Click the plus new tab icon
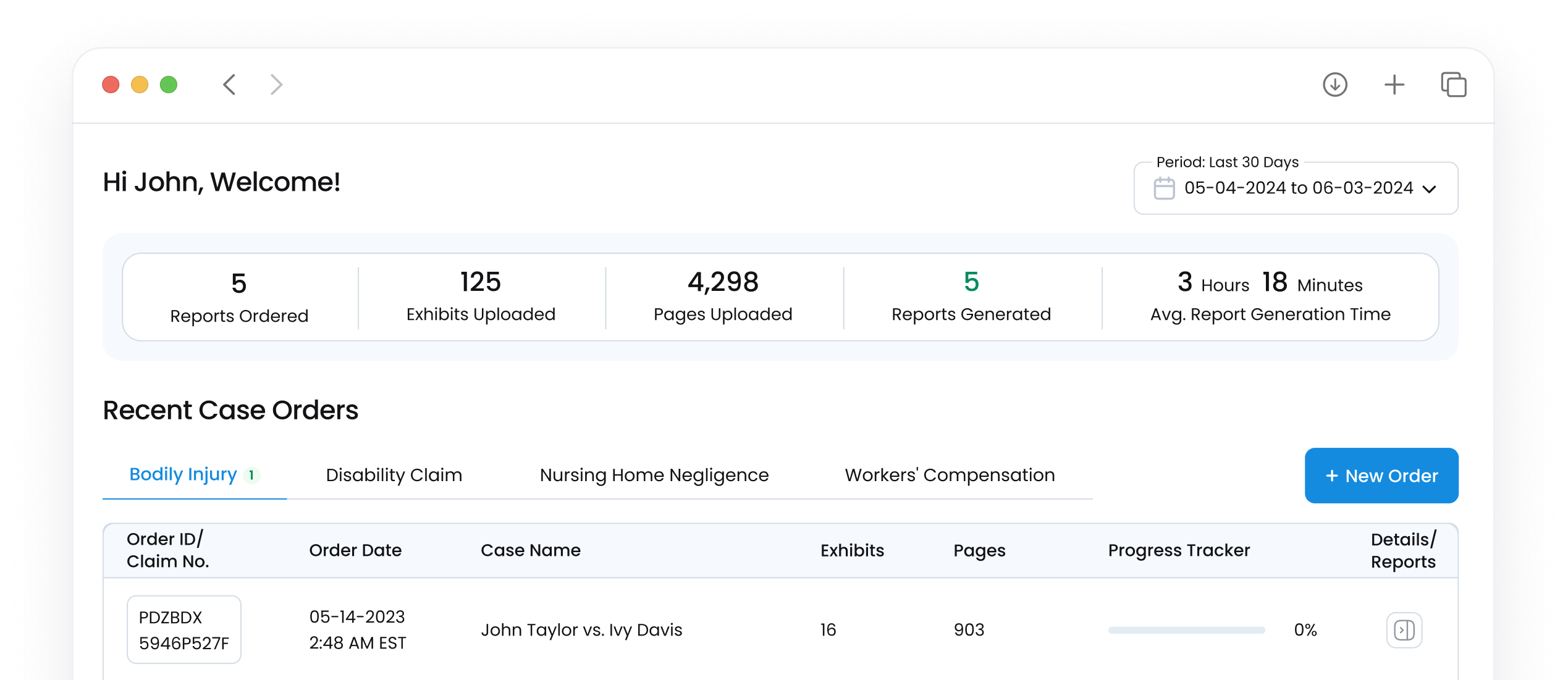 tap(1394, 85)
